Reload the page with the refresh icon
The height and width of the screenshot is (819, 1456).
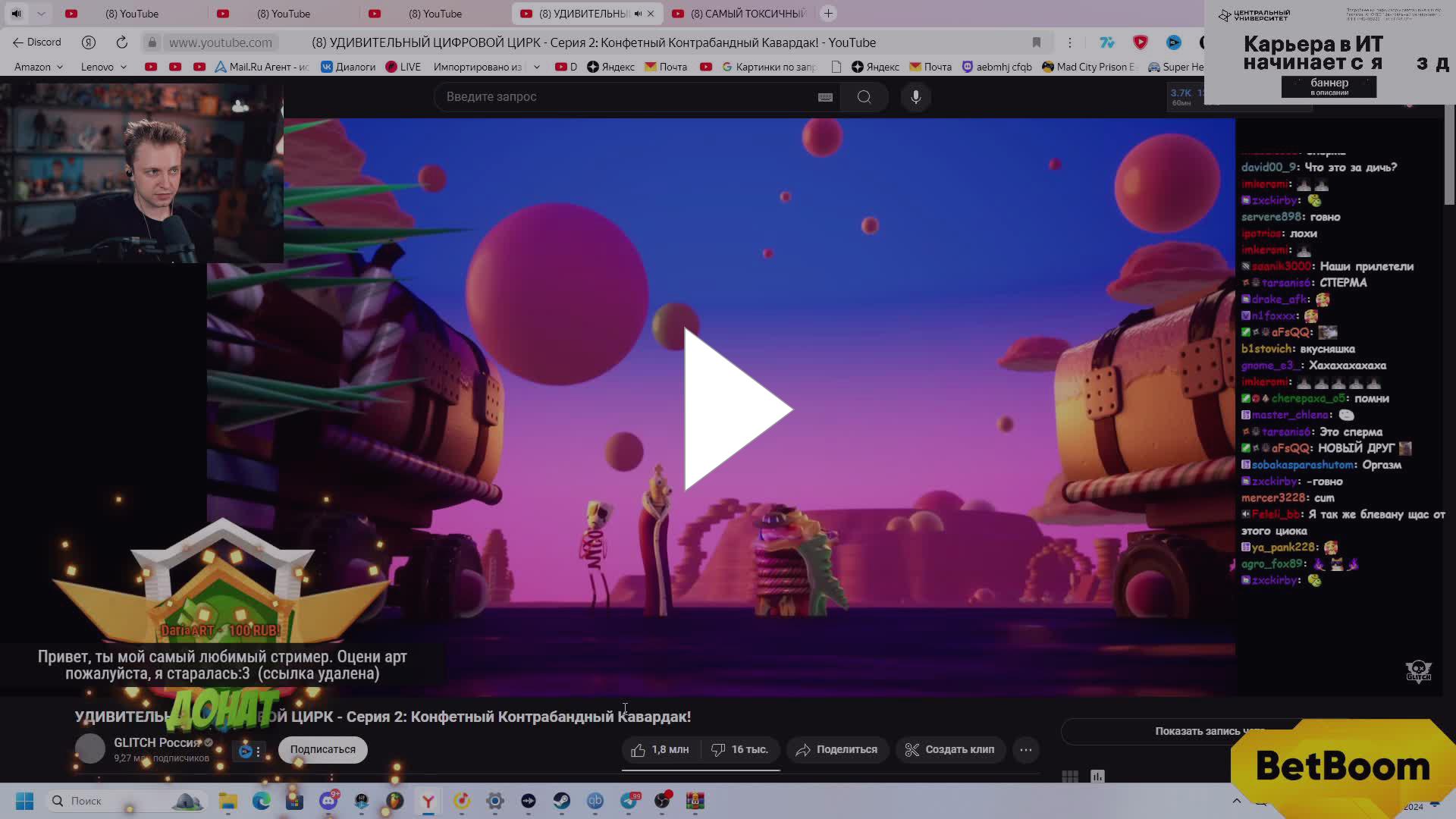click(121, 42)
